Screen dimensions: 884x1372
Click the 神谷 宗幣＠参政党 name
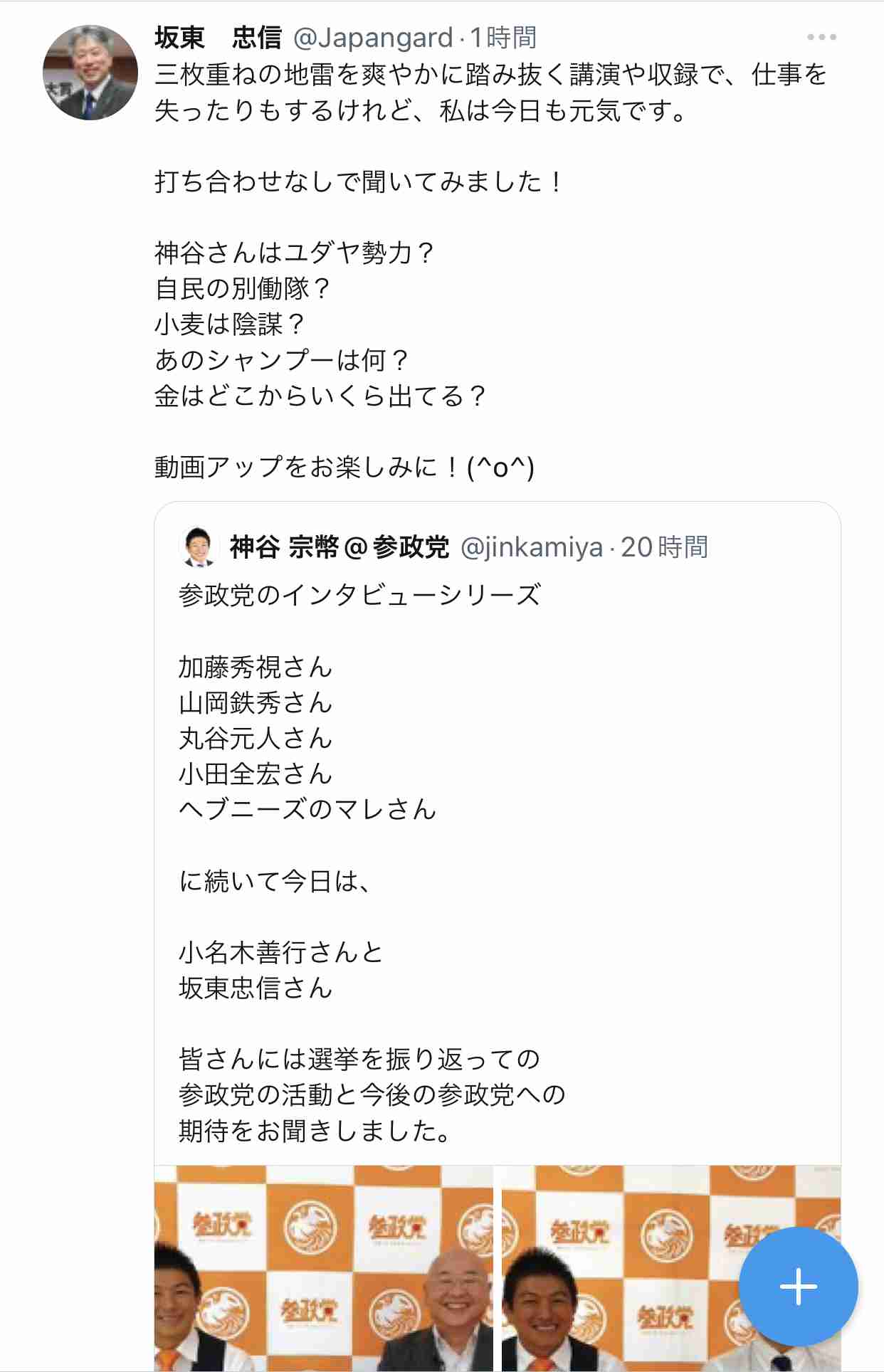(340, 548)
